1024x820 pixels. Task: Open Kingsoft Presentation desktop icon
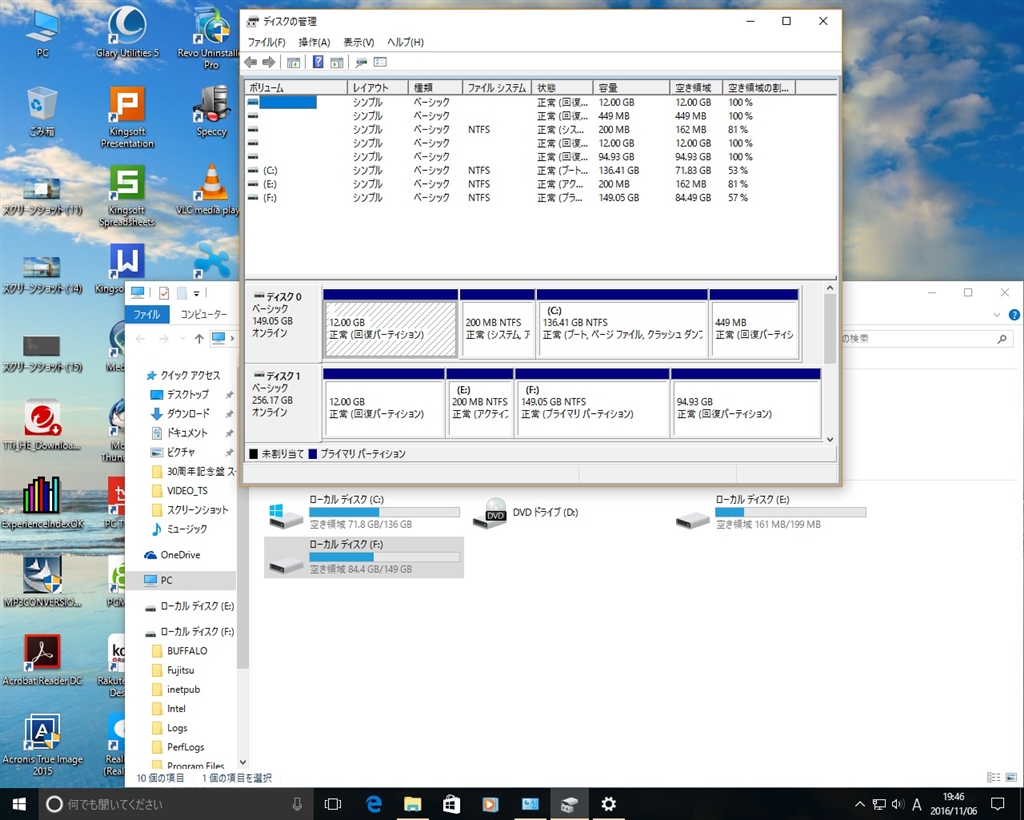(x=127, y=105)
